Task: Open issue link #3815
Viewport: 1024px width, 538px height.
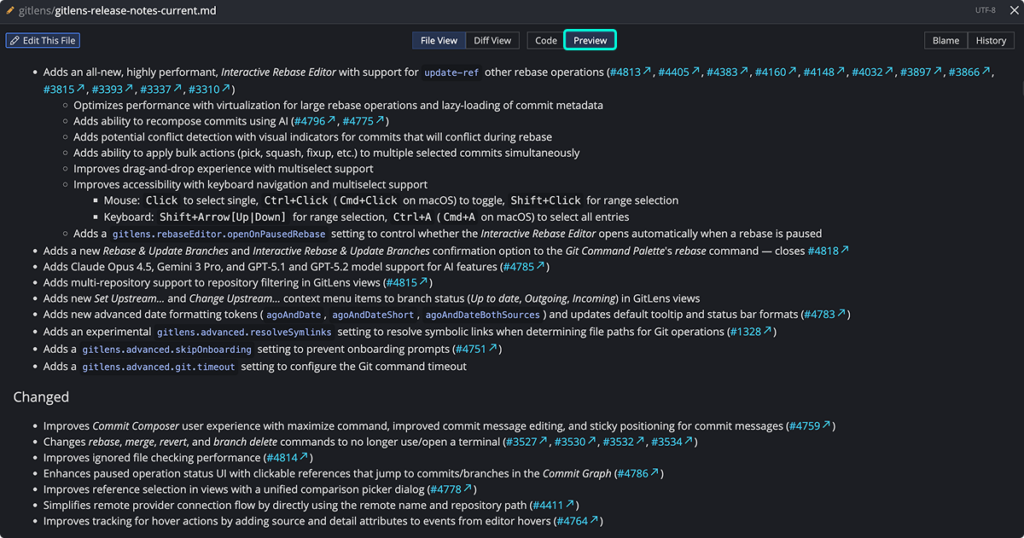Action: point(64,89)
